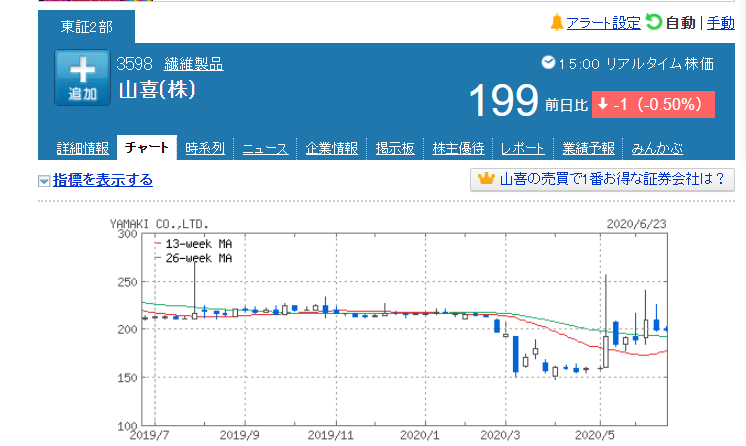746x446 pixels.
Task: Click the current price 199
Action: coord(503,100)
